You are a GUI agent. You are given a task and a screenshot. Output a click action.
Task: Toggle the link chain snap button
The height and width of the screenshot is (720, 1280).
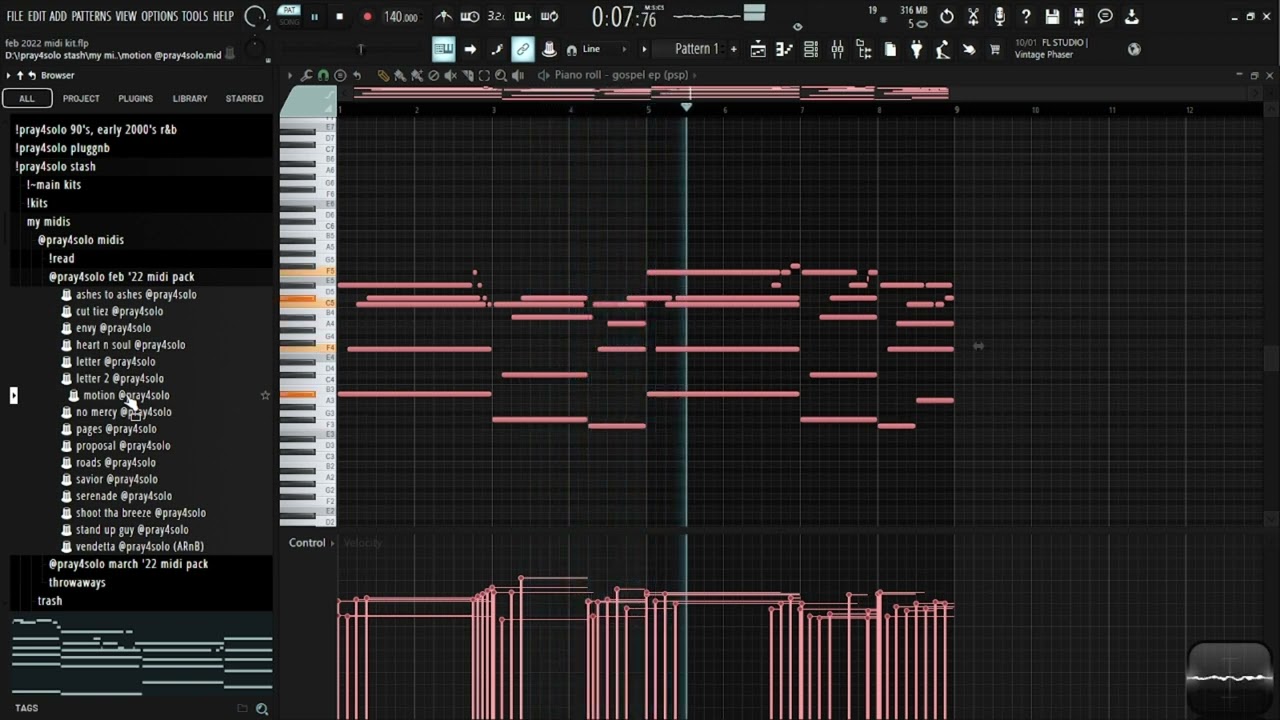point(522,49)
